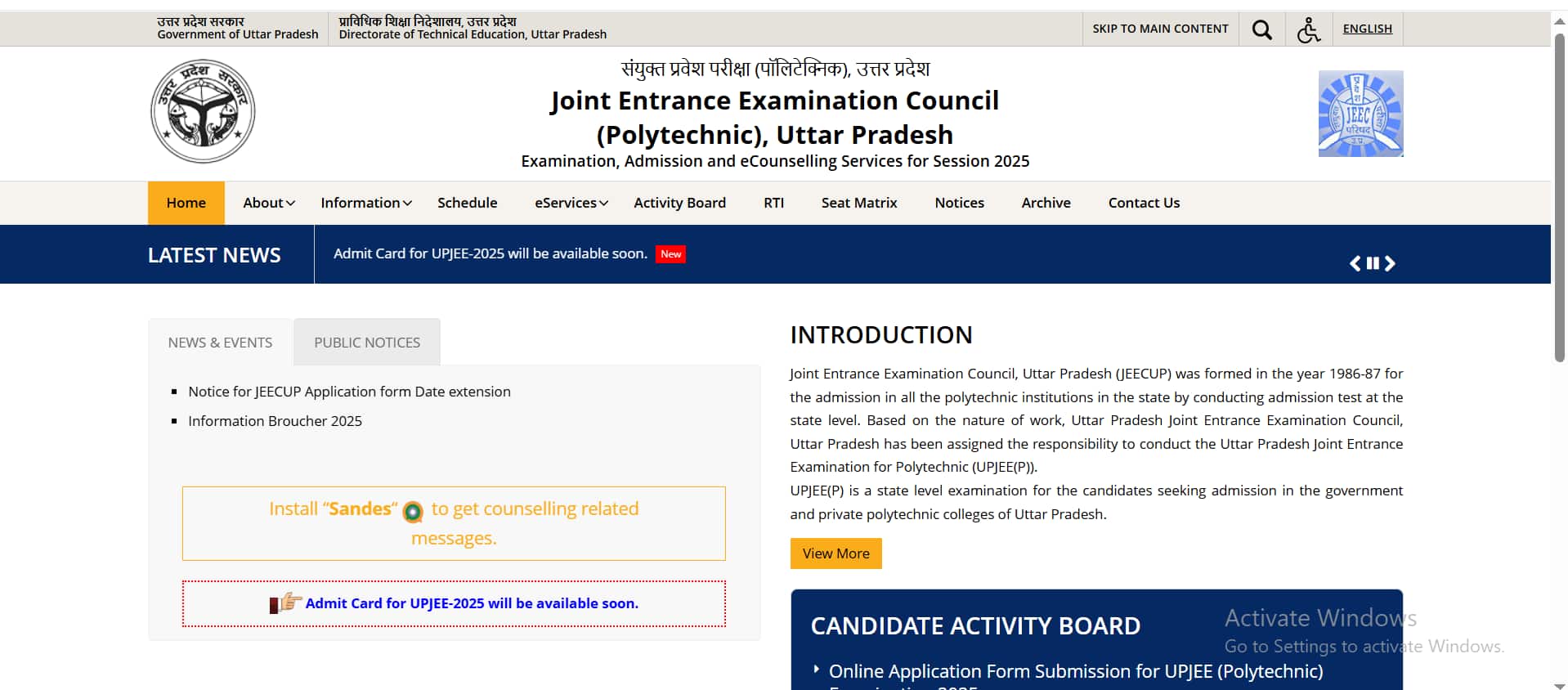Switch language via the English link

(1367, 29)
